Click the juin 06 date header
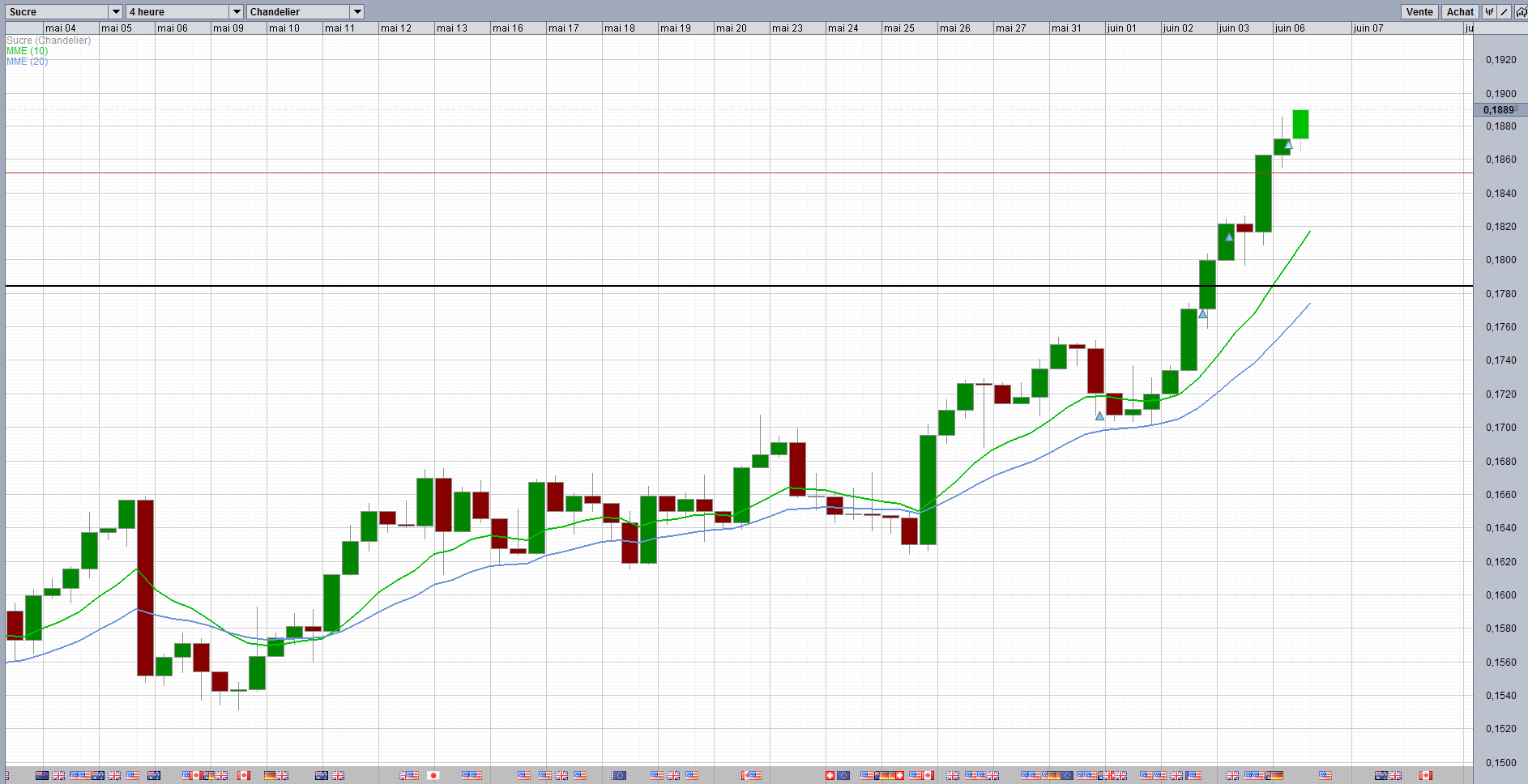This screenshot has width=1528, height=784. pyautogui.click(x=1290, y=28)
